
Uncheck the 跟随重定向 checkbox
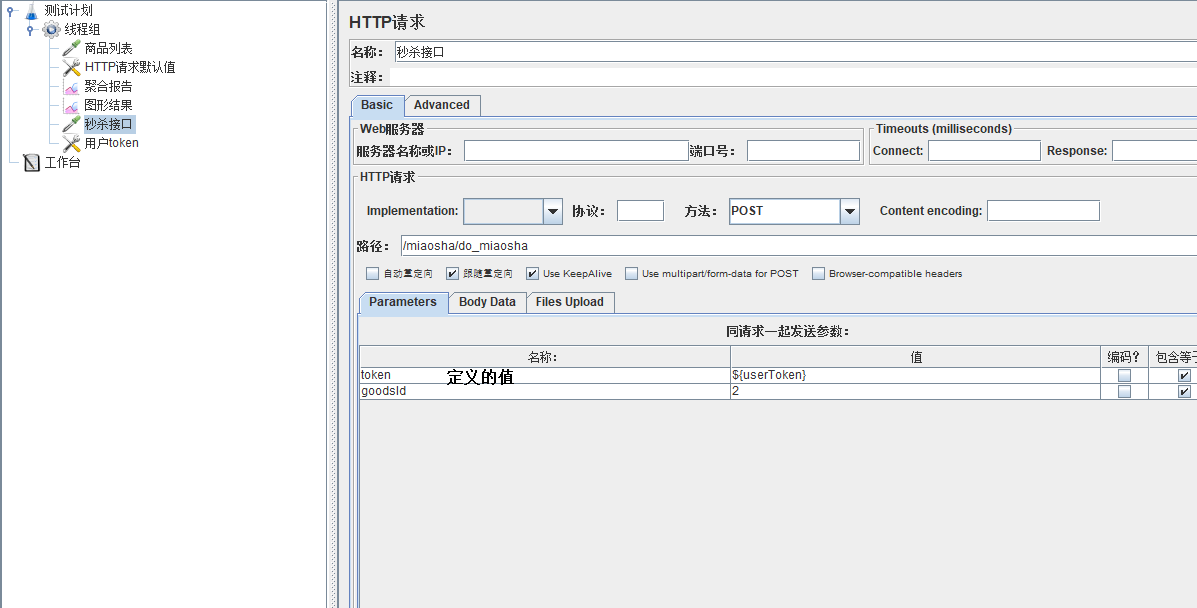click(x=452, y=274)
